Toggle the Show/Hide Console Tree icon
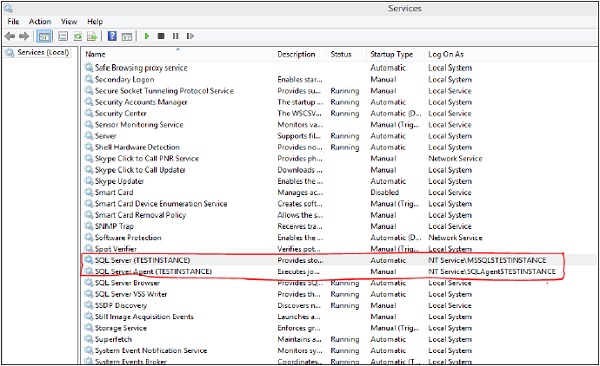600x366 pixels. 44,37
